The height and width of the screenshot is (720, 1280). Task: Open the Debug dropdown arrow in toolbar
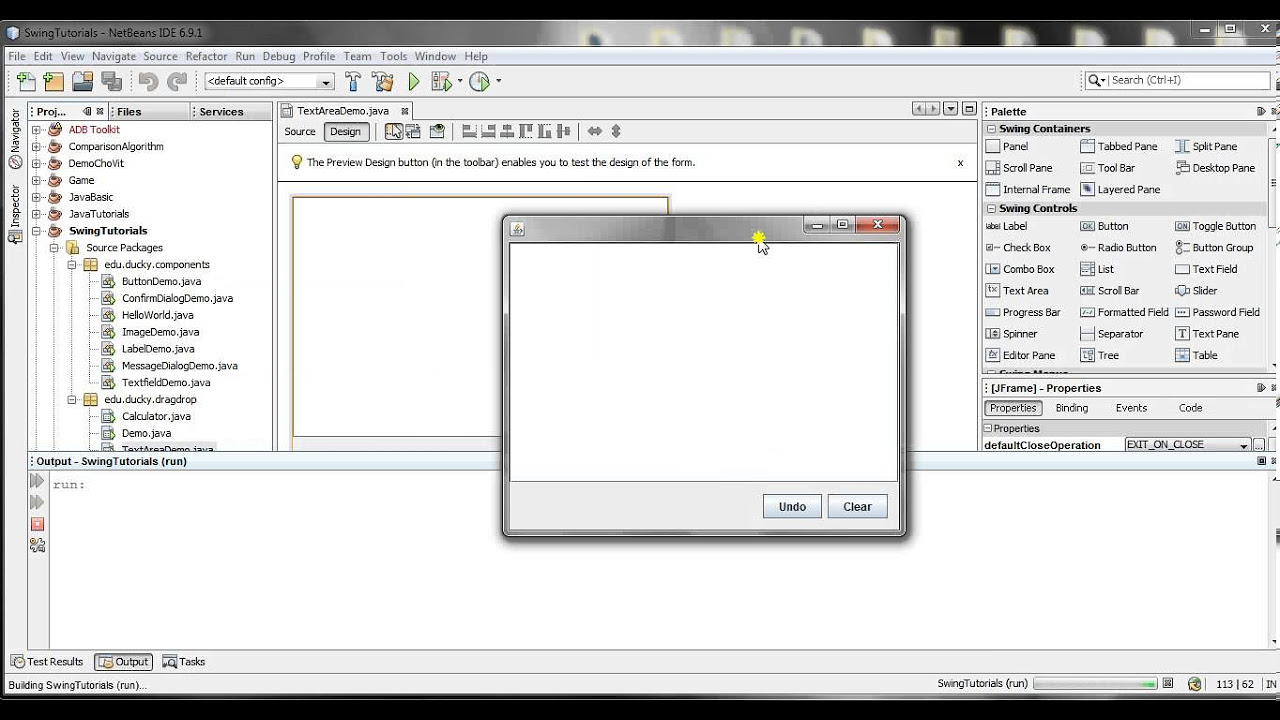[460, 81]
